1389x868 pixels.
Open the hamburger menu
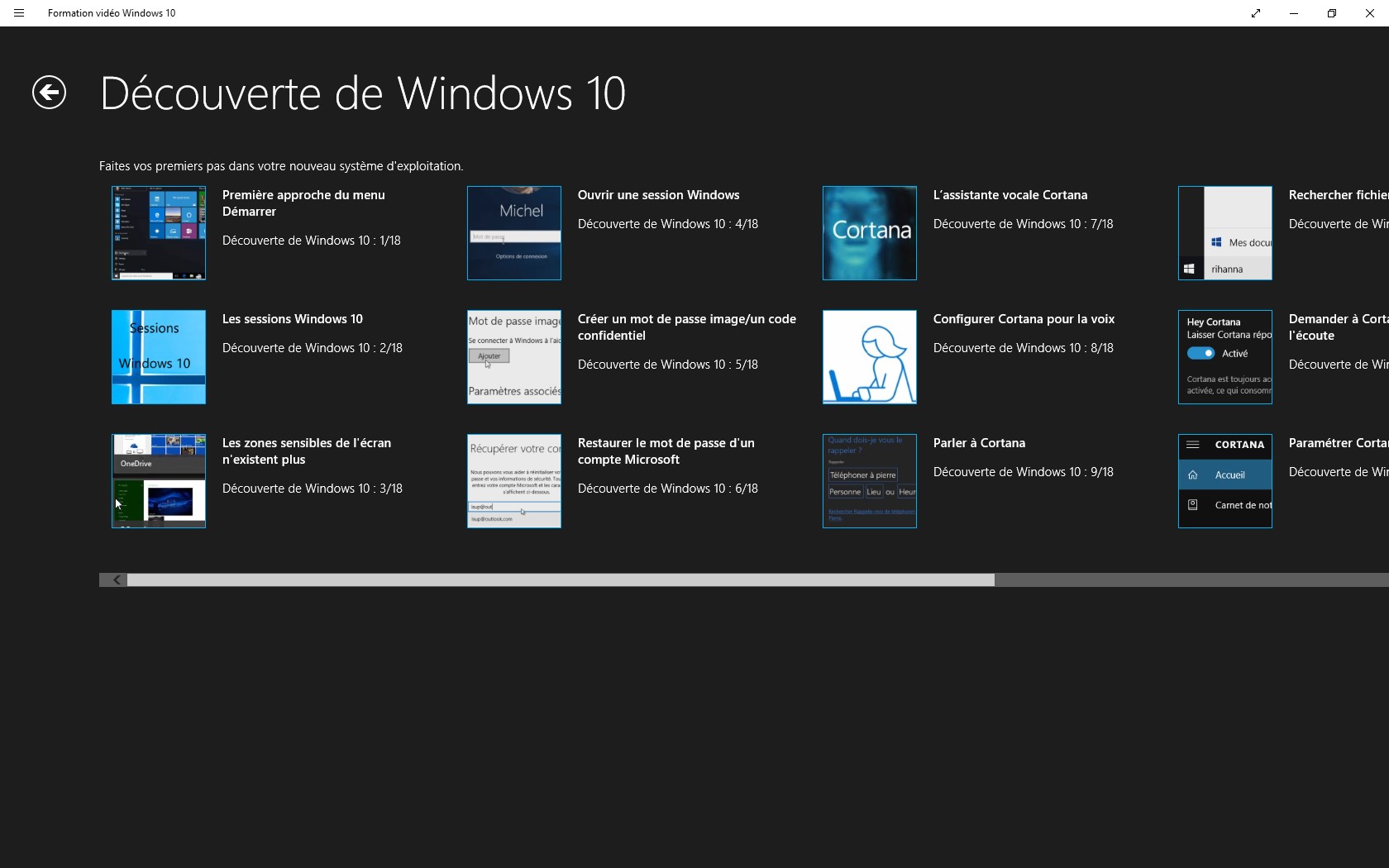(x=19, y=13)
